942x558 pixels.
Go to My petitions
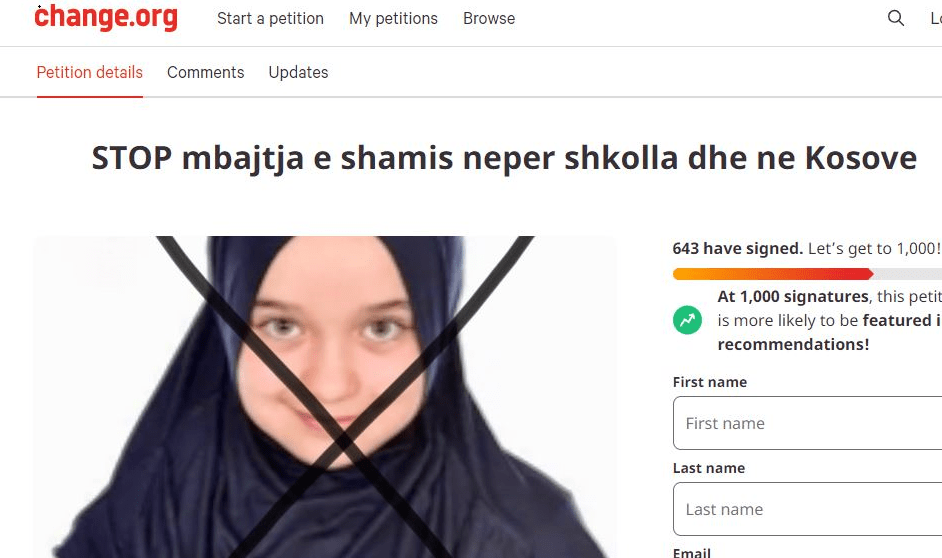[x=394, y=19]
